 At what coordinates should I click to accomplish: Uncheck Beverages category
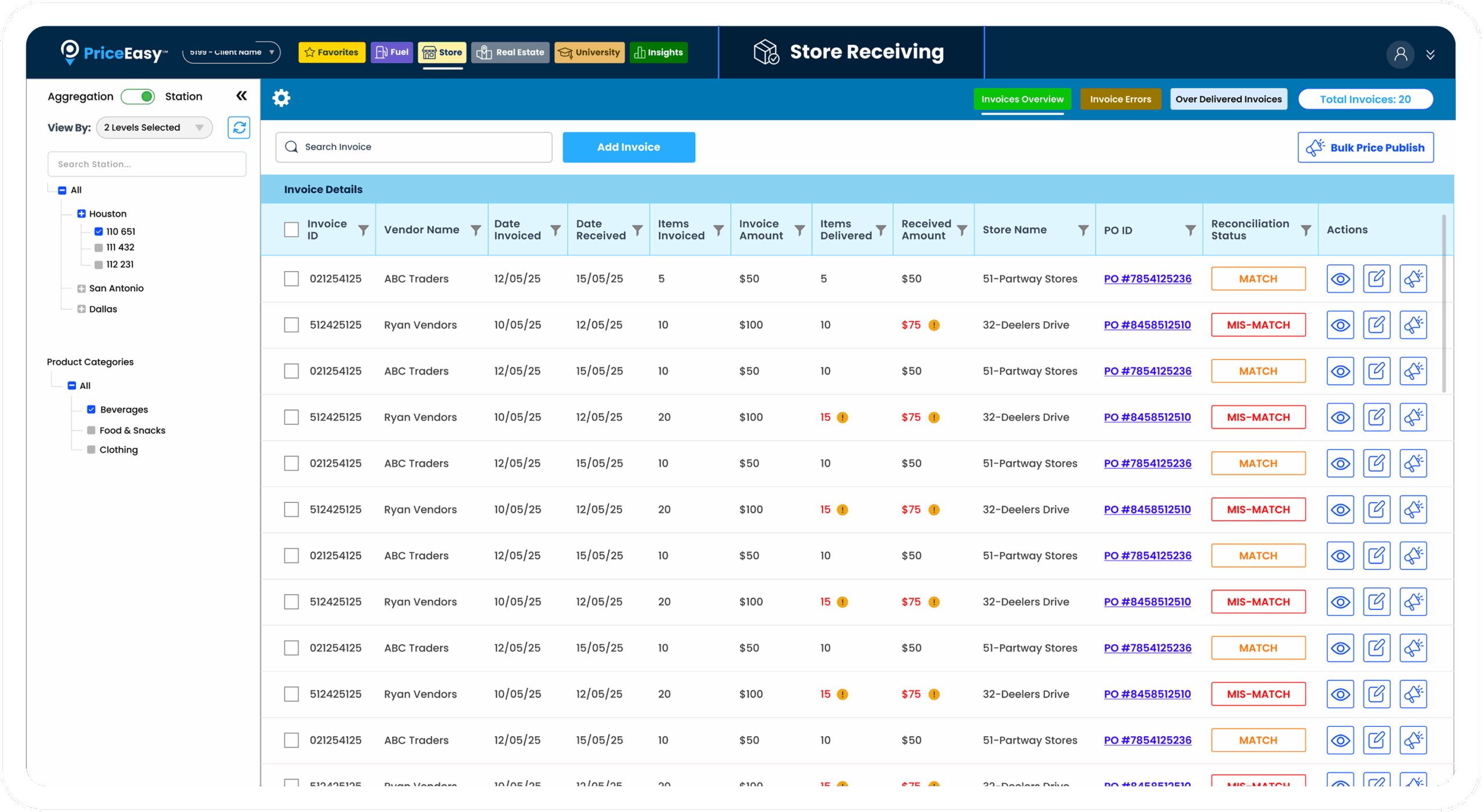[x=91, y=409]
